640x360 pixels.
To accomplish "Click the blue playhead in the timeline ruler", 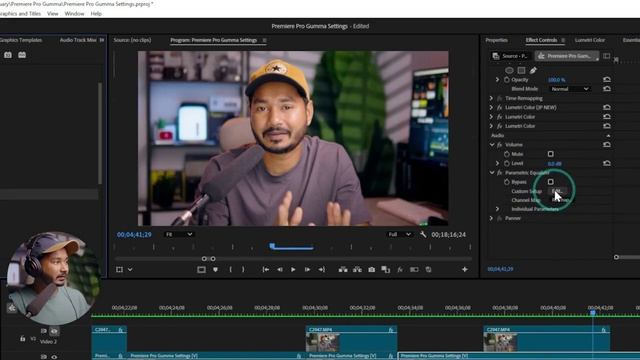I will 593,312.
